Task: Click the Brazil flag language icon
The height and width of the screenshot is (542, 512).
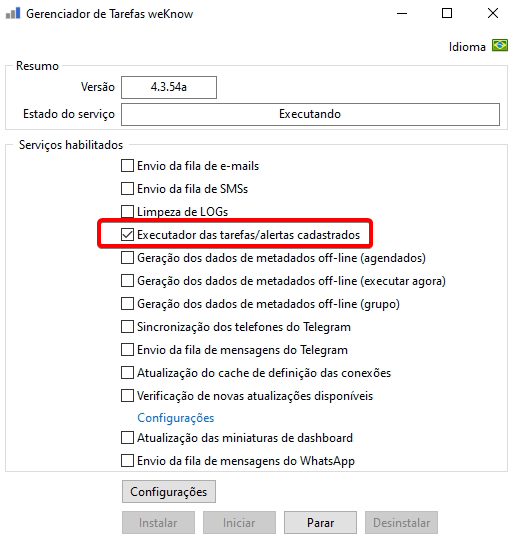Action: click(500, 45)
